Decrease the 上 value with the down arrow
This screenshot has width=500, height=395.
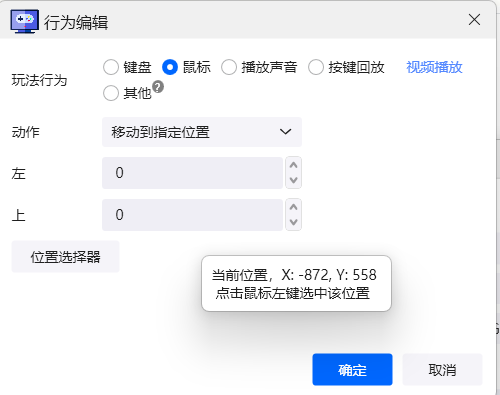[293, 222]
